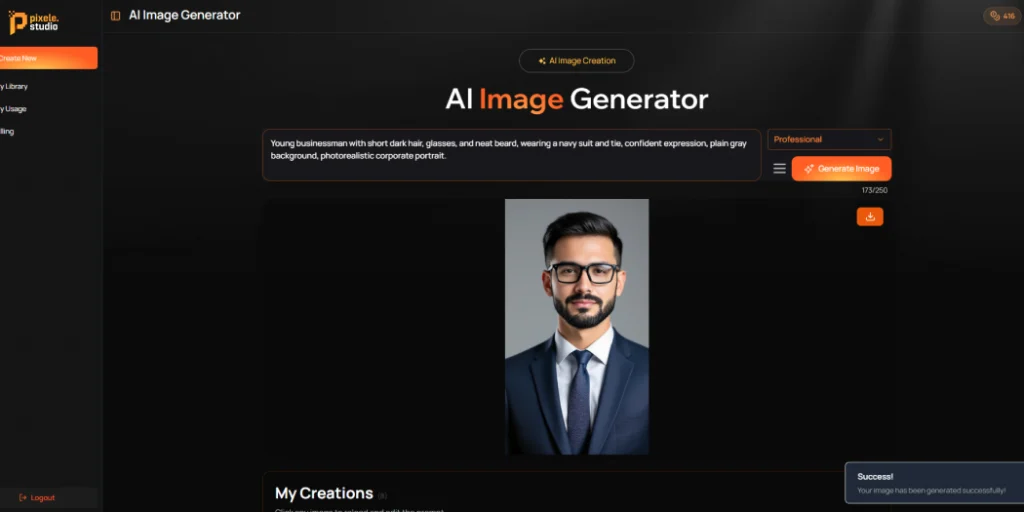Click the AI Image Creation sparkle icon
Viewport: 1024px width, 512px height.
[x=542, y=61]
